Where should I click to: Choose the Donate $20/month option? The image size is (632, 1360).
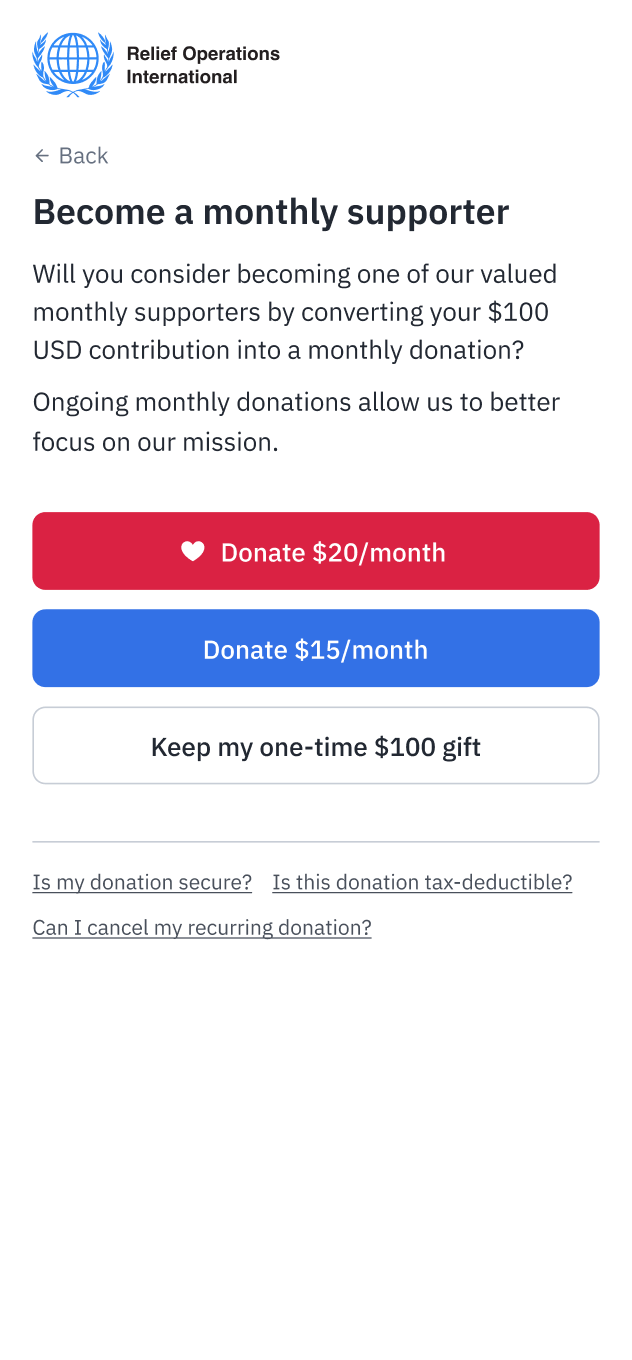[x=316, y=551]
